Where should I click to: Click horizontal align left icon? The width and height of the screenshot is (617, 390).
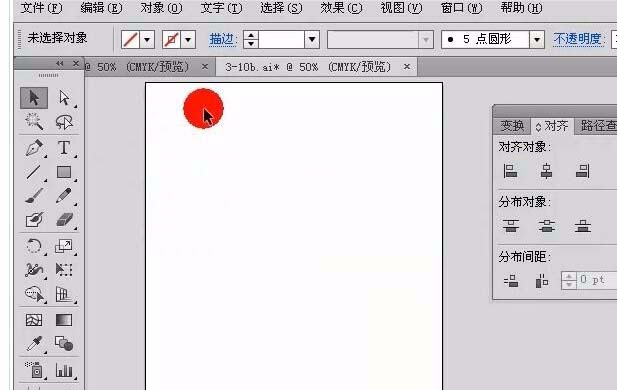pyautogui.click(x=510, y=171)
